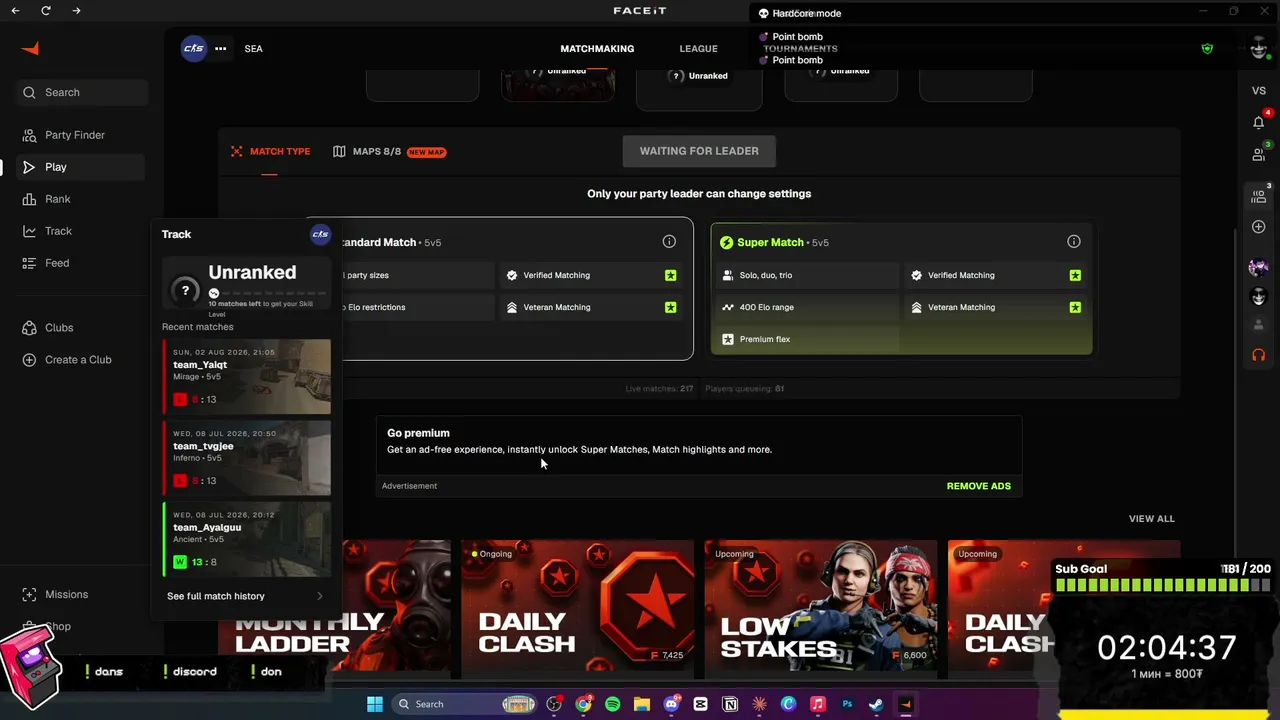Change the SEA region selector
The width and height of the screenshot is (1280, 720).
pos(253,48)
